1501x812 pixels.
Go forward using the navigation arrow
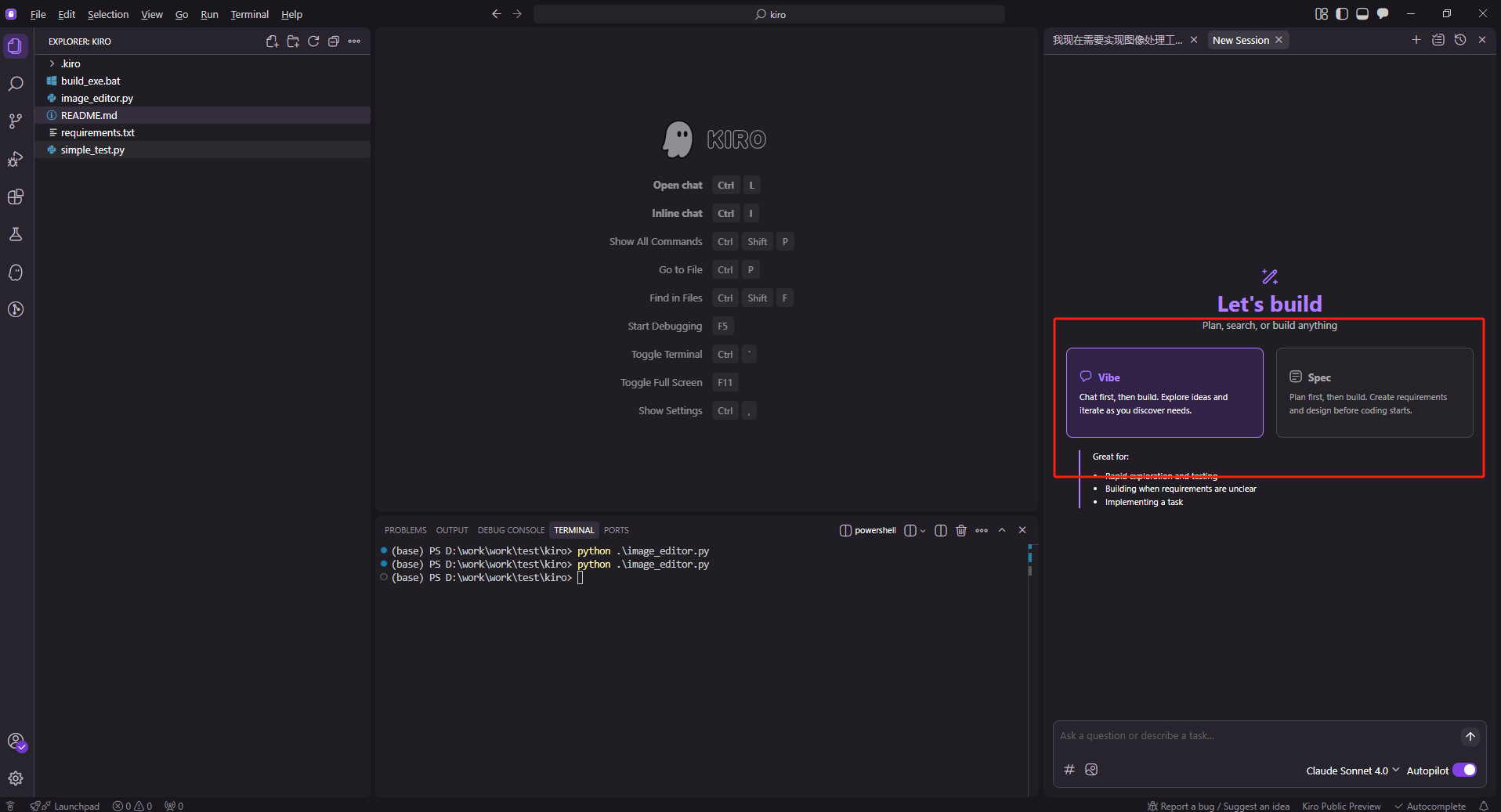(x=517, y=14)
